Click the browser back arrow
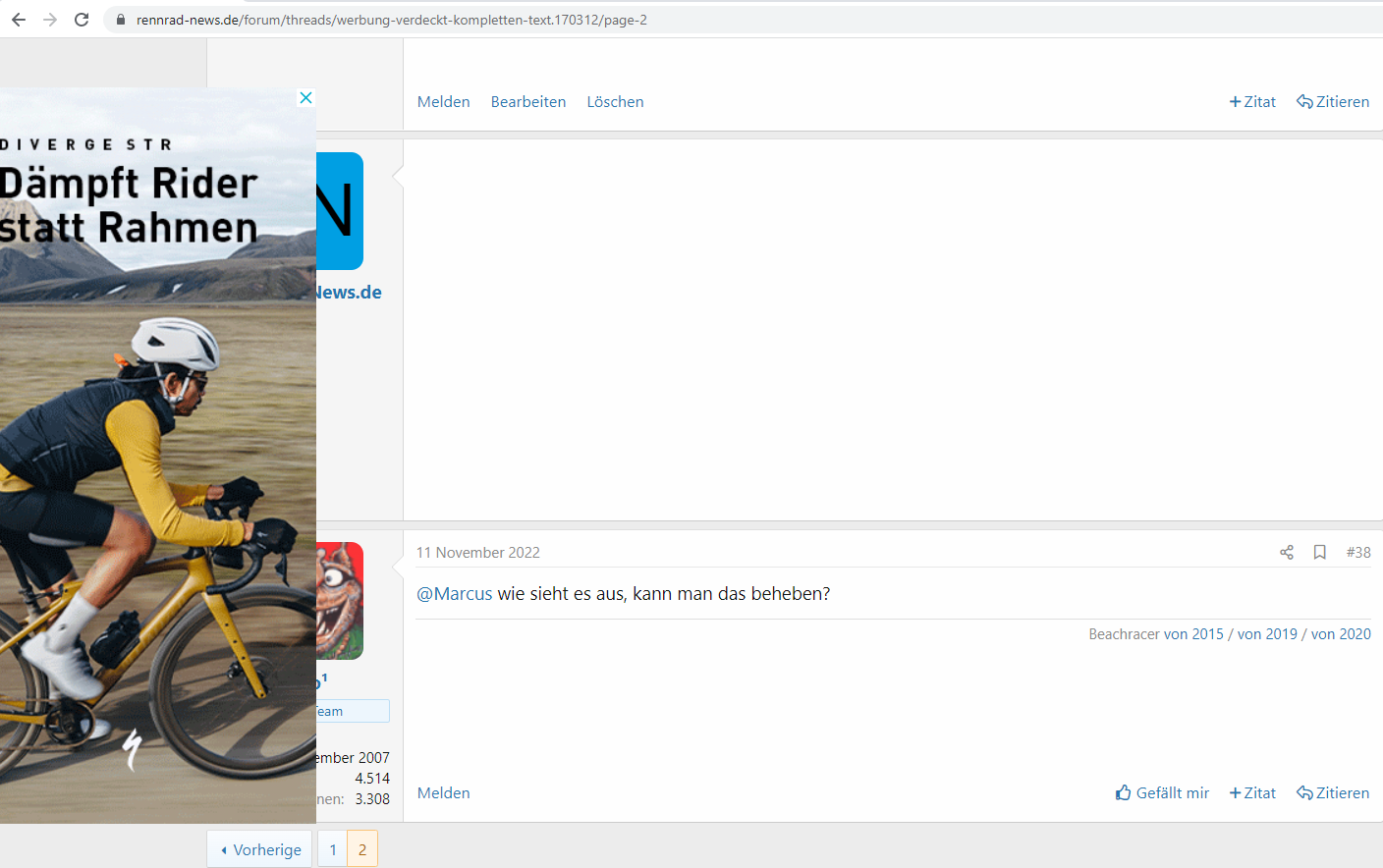Image resolution: width=1383 pixels, height=868 pixels. pyautogui.click(x=19, y=20)
